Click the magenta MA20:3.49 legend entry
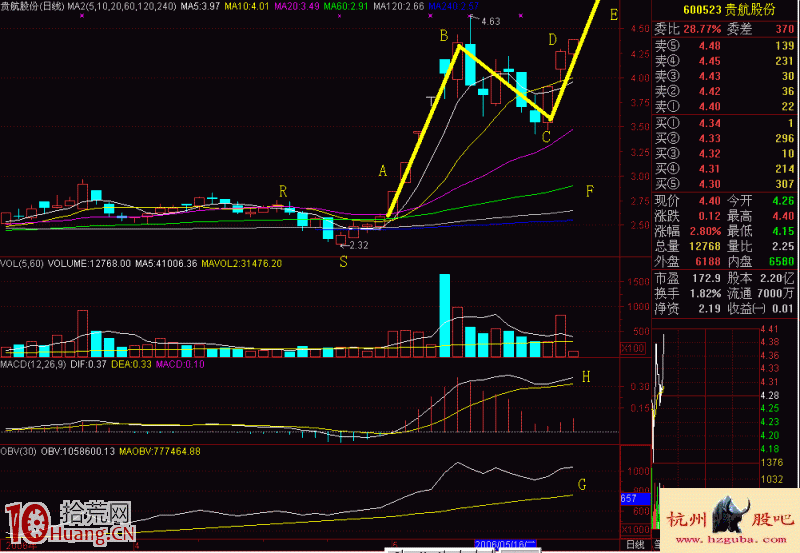The height and width of the screenshot is (553, 800). click(297, 7)
